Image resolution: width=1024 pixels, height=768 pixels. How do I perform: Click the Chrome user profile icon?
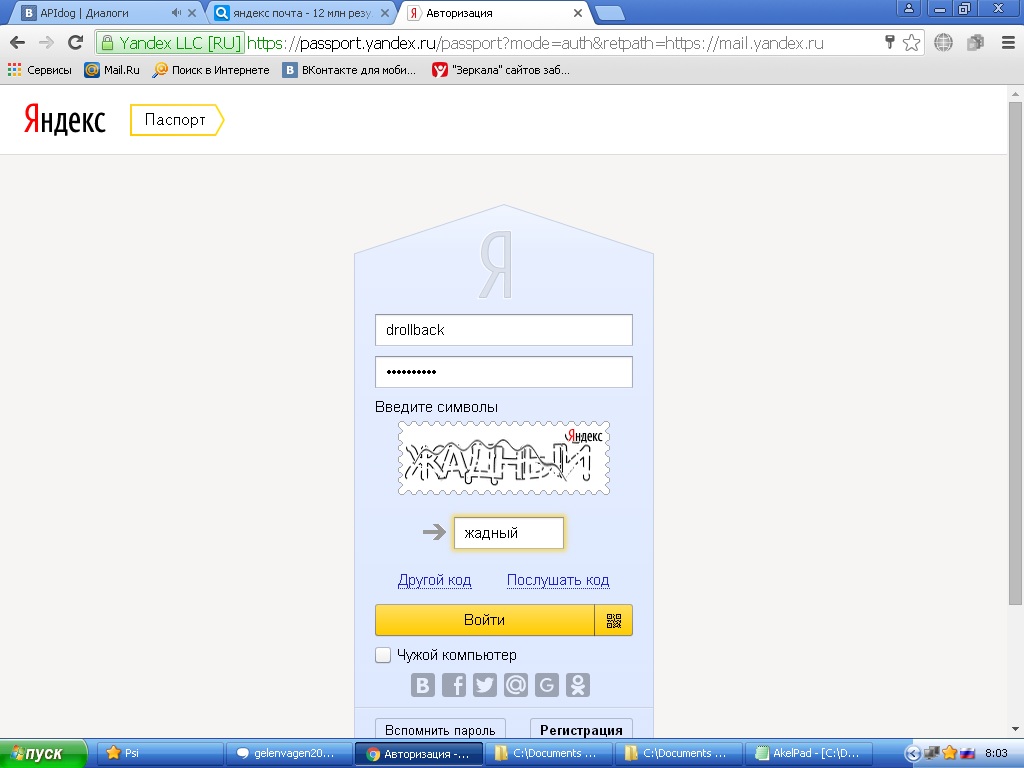click(908, 8)
